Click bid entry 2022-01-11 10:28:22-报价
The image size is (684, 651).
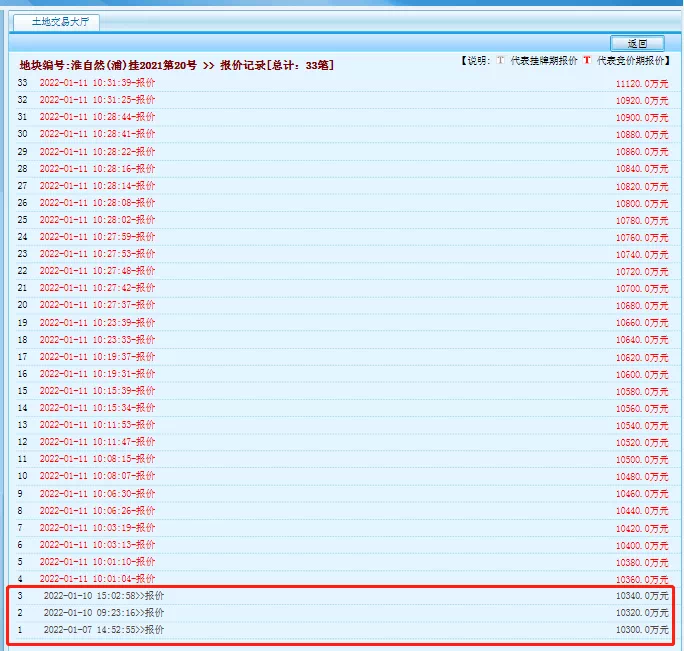pos(97,152)
